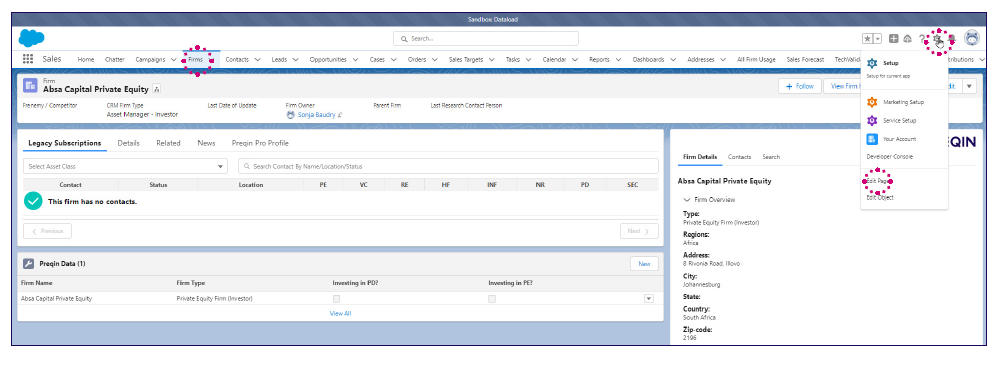Switch to the Details tab

point(129,143)
